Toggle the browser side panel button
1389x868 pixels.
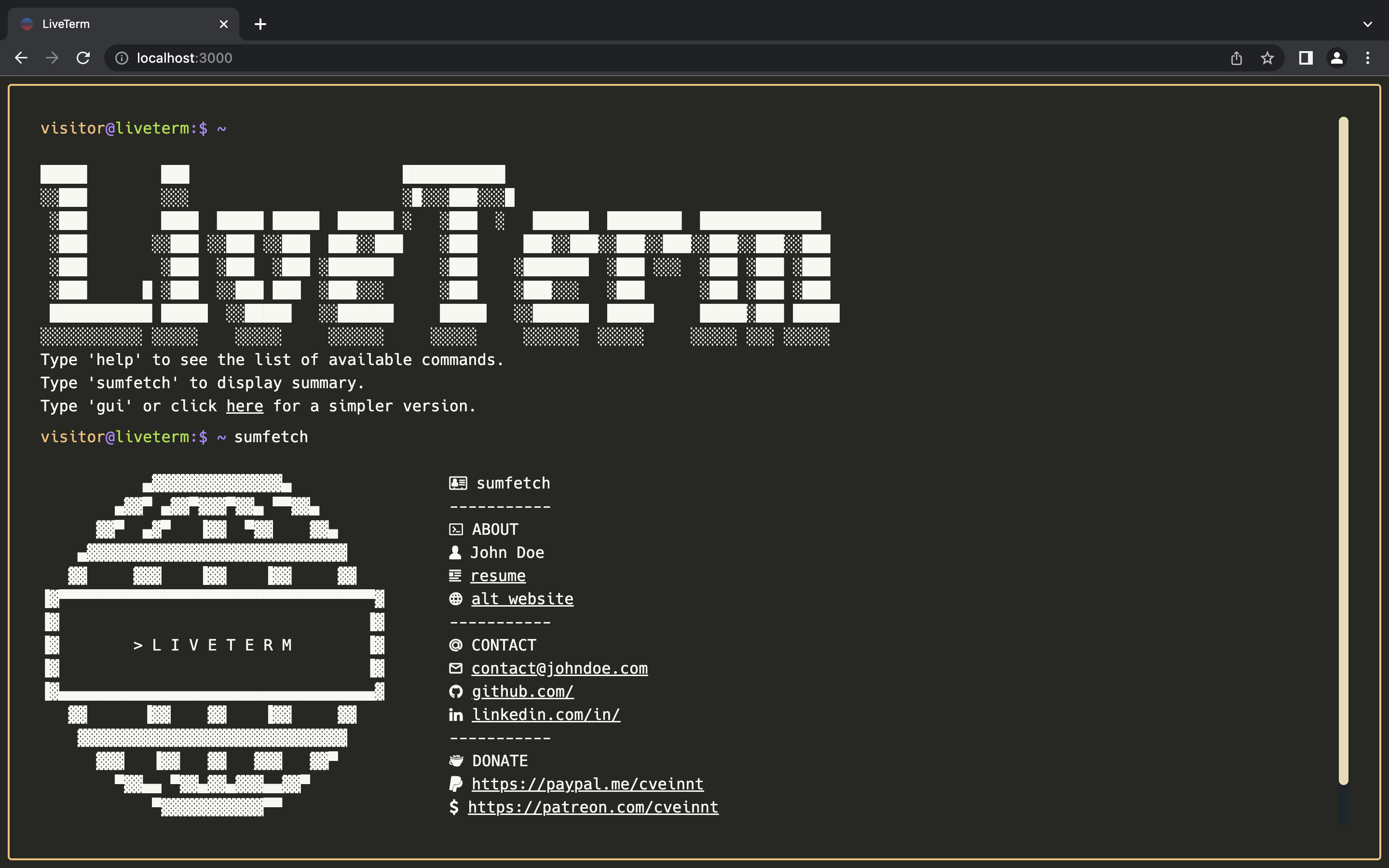pos(1306,58)
